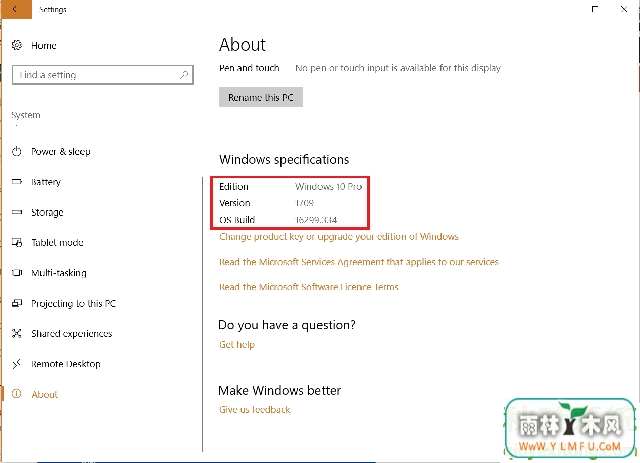Go to Tablet mode settings
Image resolution: width=640 pixels, height=463 pixels.
tap(58, 243)
